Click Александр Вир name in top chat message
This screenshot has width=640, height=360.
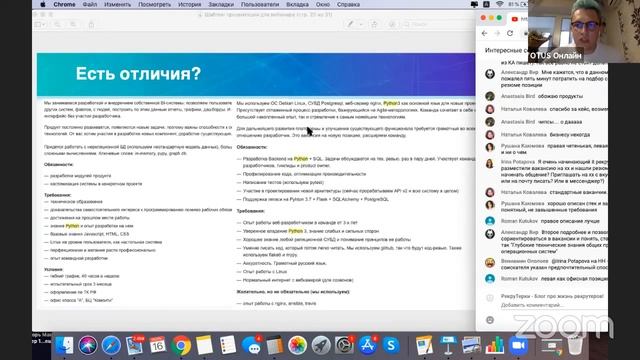coord(520,72)
